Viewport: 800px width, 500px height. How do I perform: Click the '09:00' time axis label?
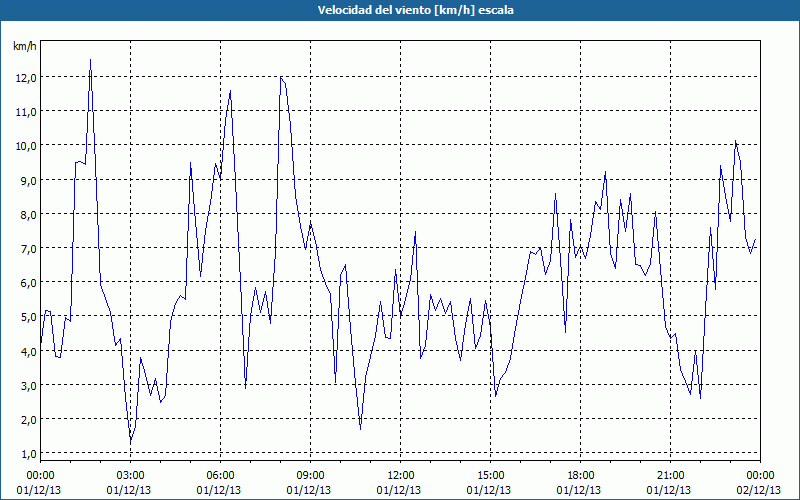pos(310,476)
